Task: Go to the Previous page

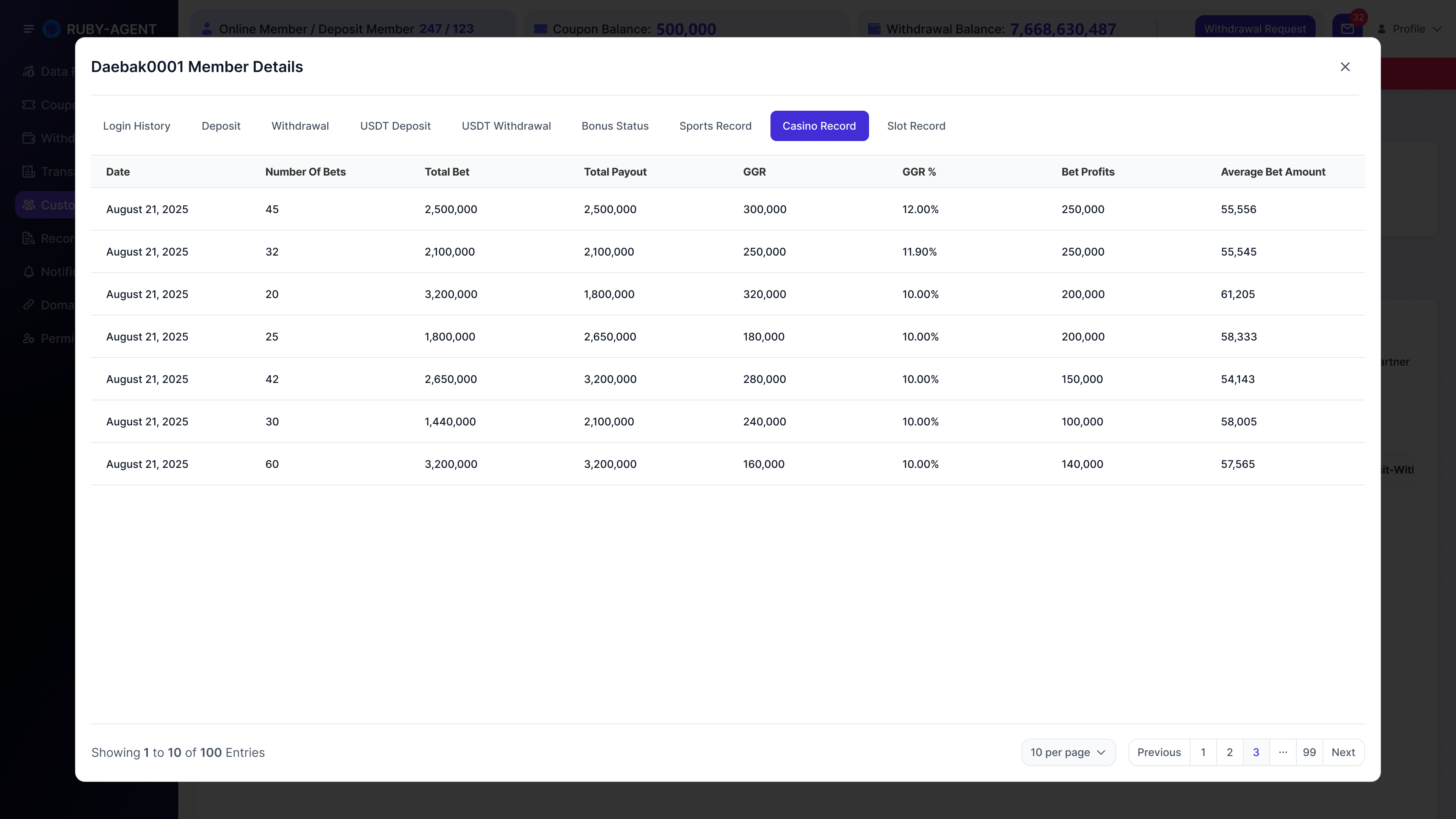Action: click(1159, 752)
